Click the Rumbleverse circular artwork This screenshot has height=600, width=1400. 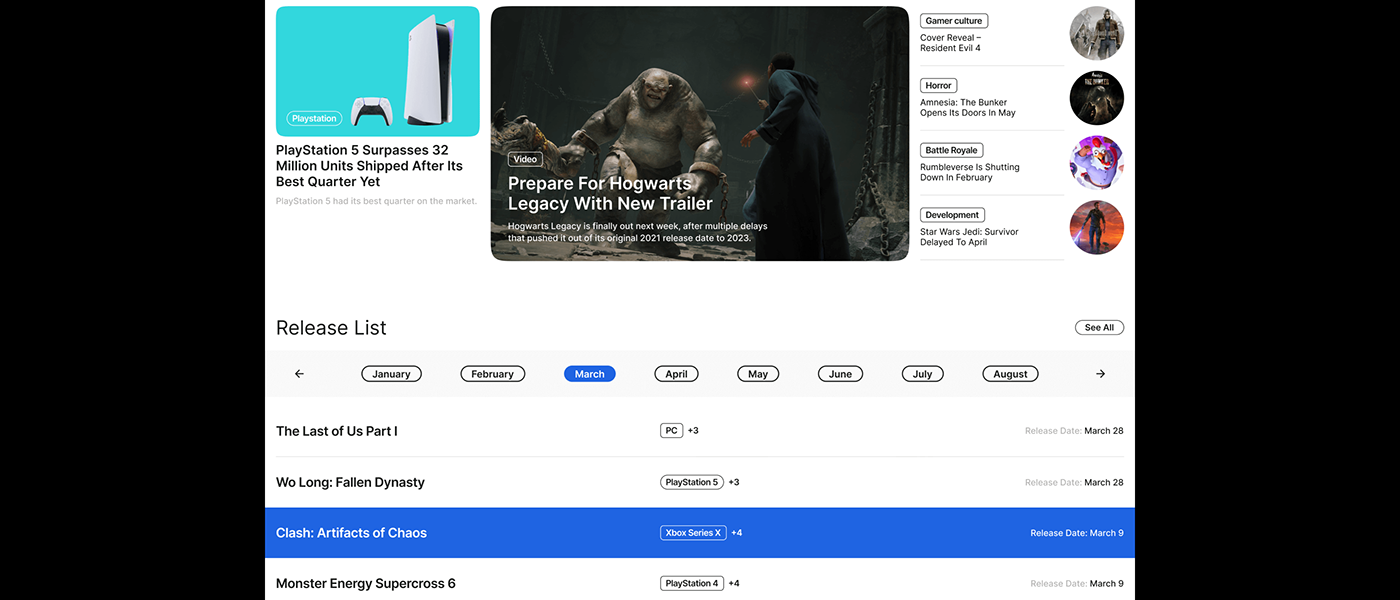[x=1096, y=162]
